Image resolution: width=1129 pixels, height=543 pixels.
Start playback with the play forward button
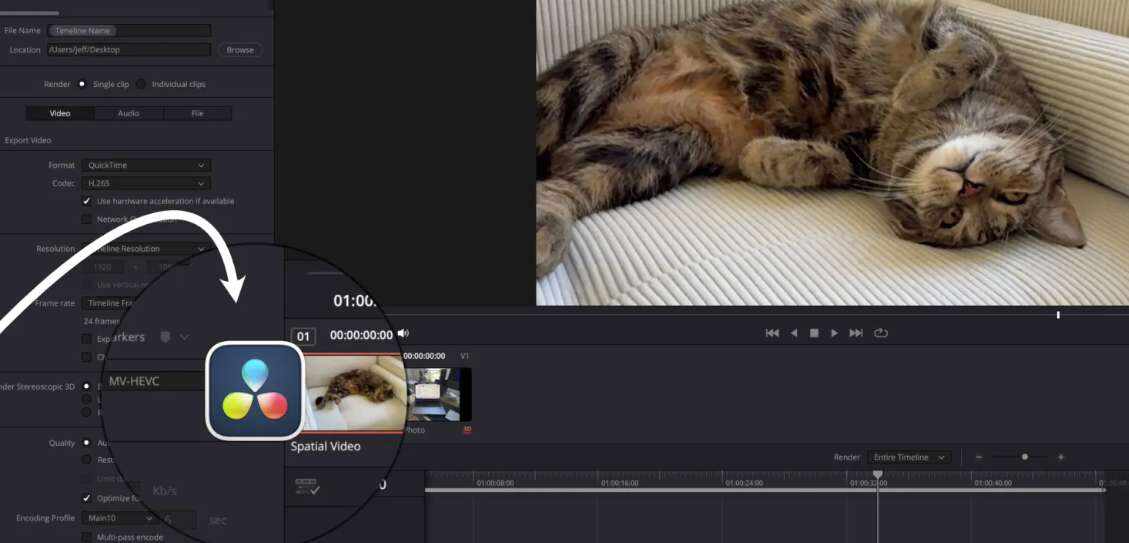click(835, 333)
